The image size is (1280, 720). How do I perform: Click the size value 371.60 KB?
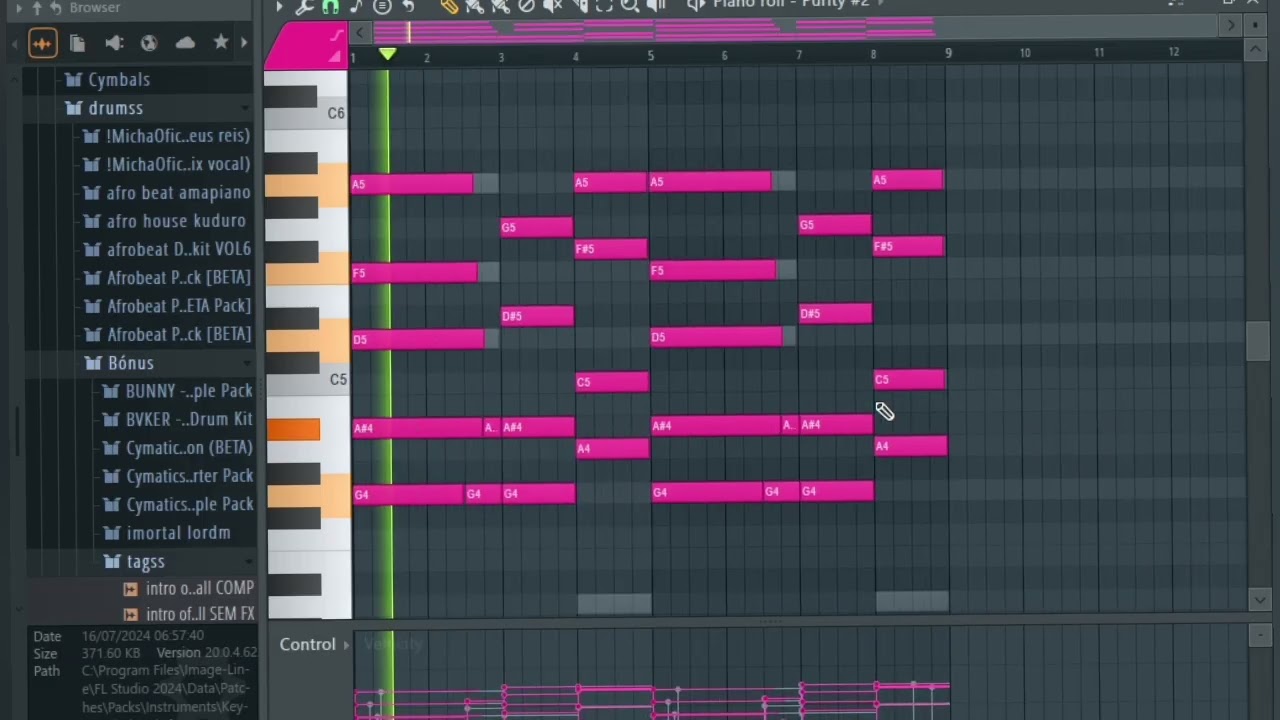coord(111,654)
